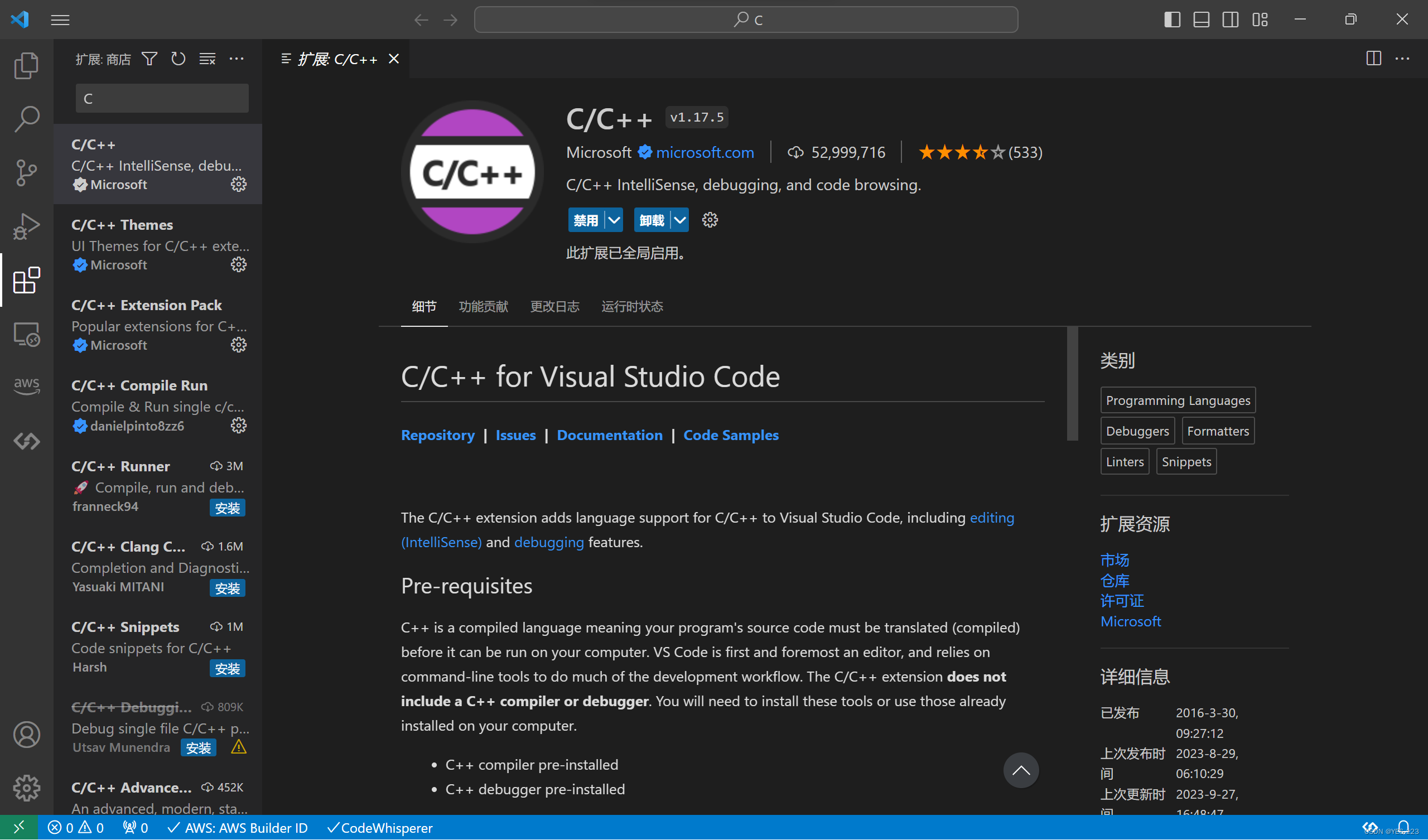Image resolution: width=1428 pixels, height=840 pixels.
Task: Expand the disable (禁用) dropdown arrow
Action: [x=614, y=220]
